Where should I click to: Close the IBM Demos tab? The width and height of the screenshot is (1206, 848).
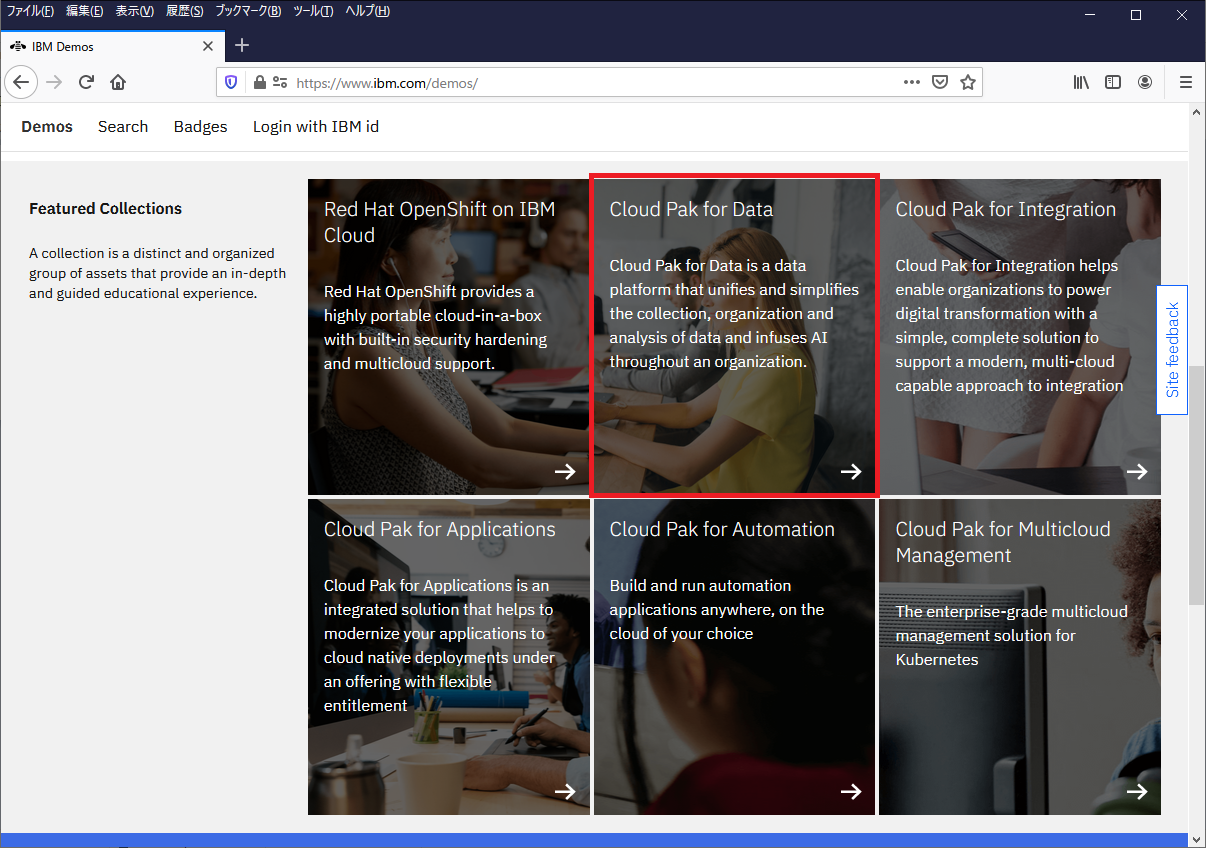(x=208, y=46)
